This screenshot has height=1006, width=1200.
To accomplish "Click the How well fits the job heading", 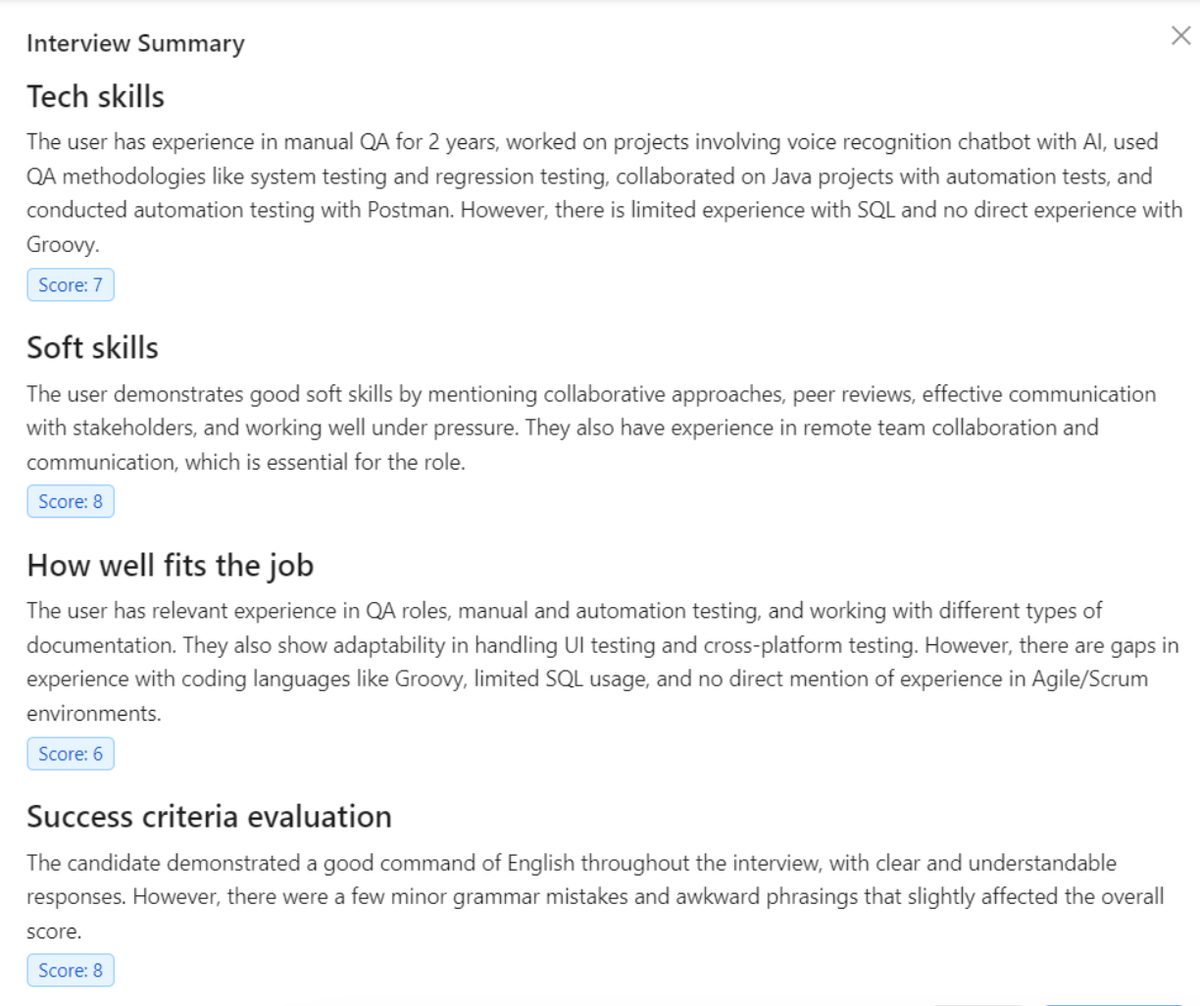I will click(x=170, y=566).
